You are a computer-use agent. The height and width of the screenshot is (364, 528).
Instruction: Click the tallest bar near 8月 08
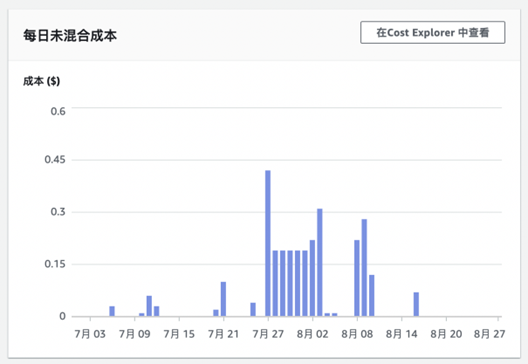364,268
